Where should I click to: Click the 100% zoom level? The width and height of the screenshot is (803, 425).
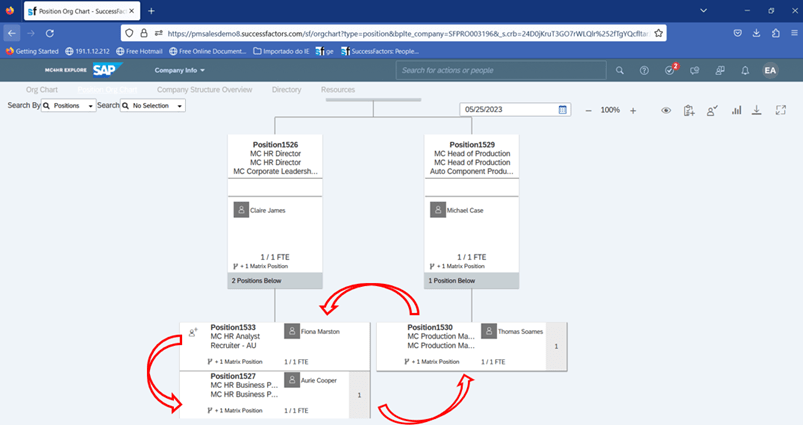tap(610, 110)
